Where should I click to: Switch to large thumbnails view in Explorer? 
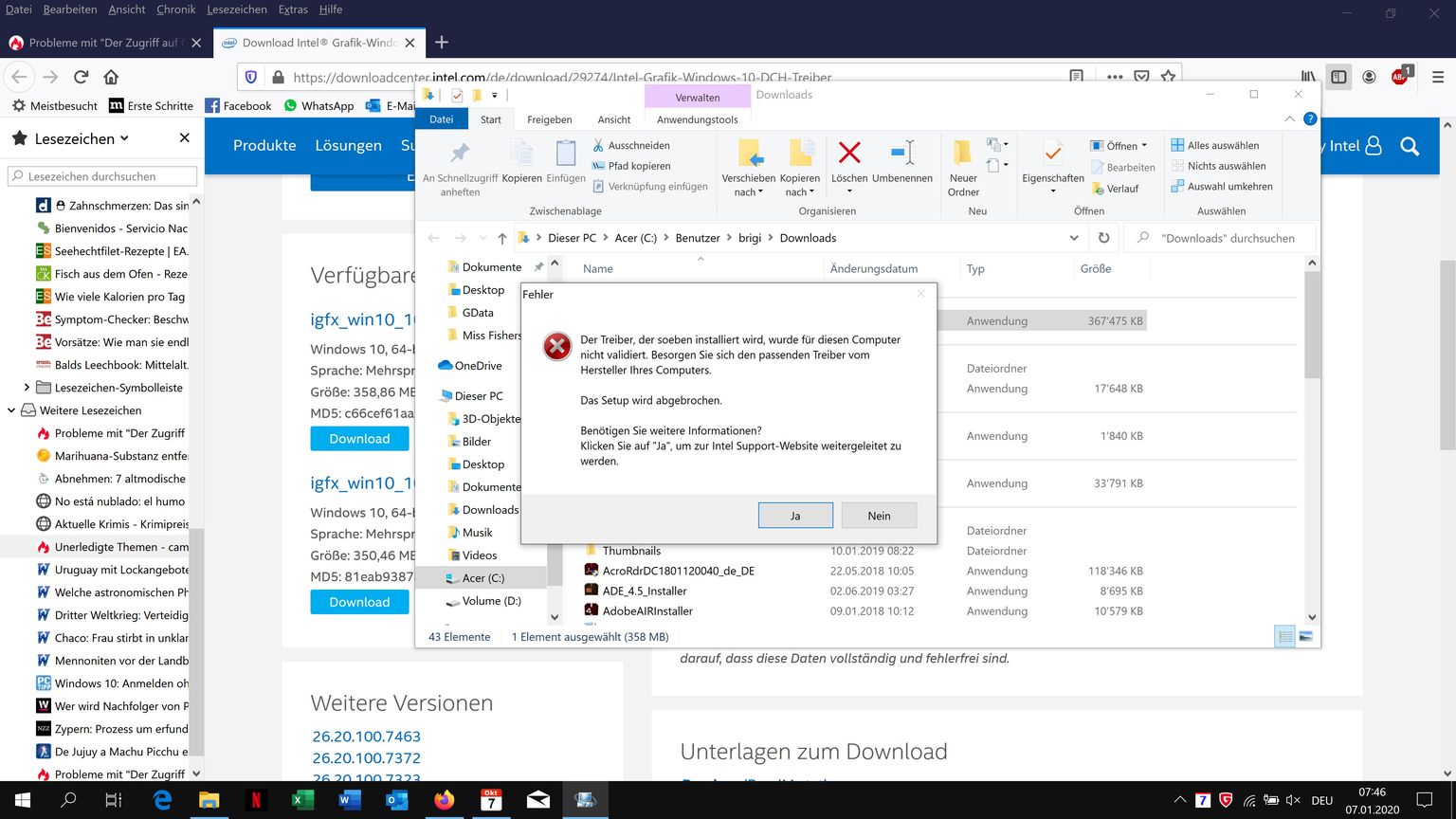coord(1306,637)
